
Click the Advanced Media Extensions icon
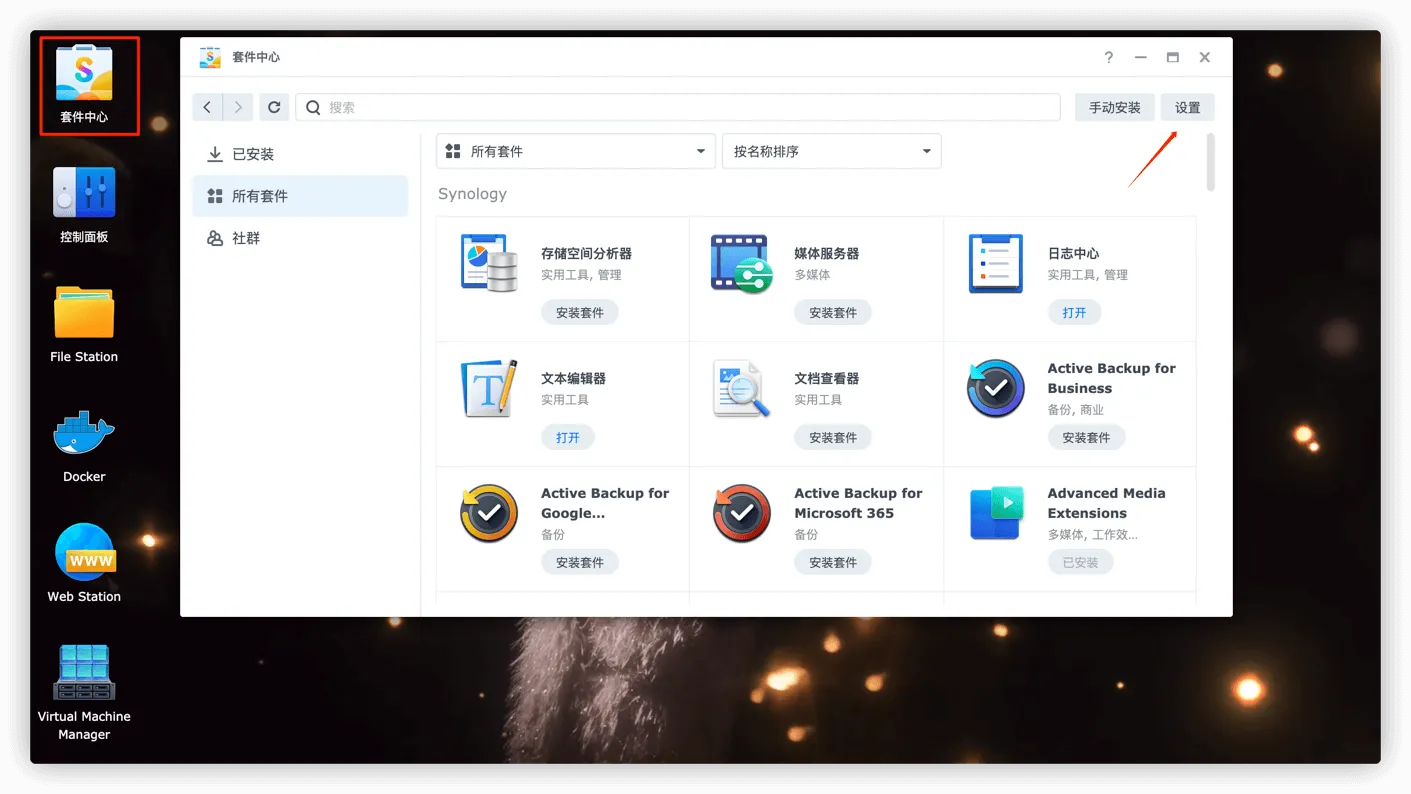(x=996, y=513)
